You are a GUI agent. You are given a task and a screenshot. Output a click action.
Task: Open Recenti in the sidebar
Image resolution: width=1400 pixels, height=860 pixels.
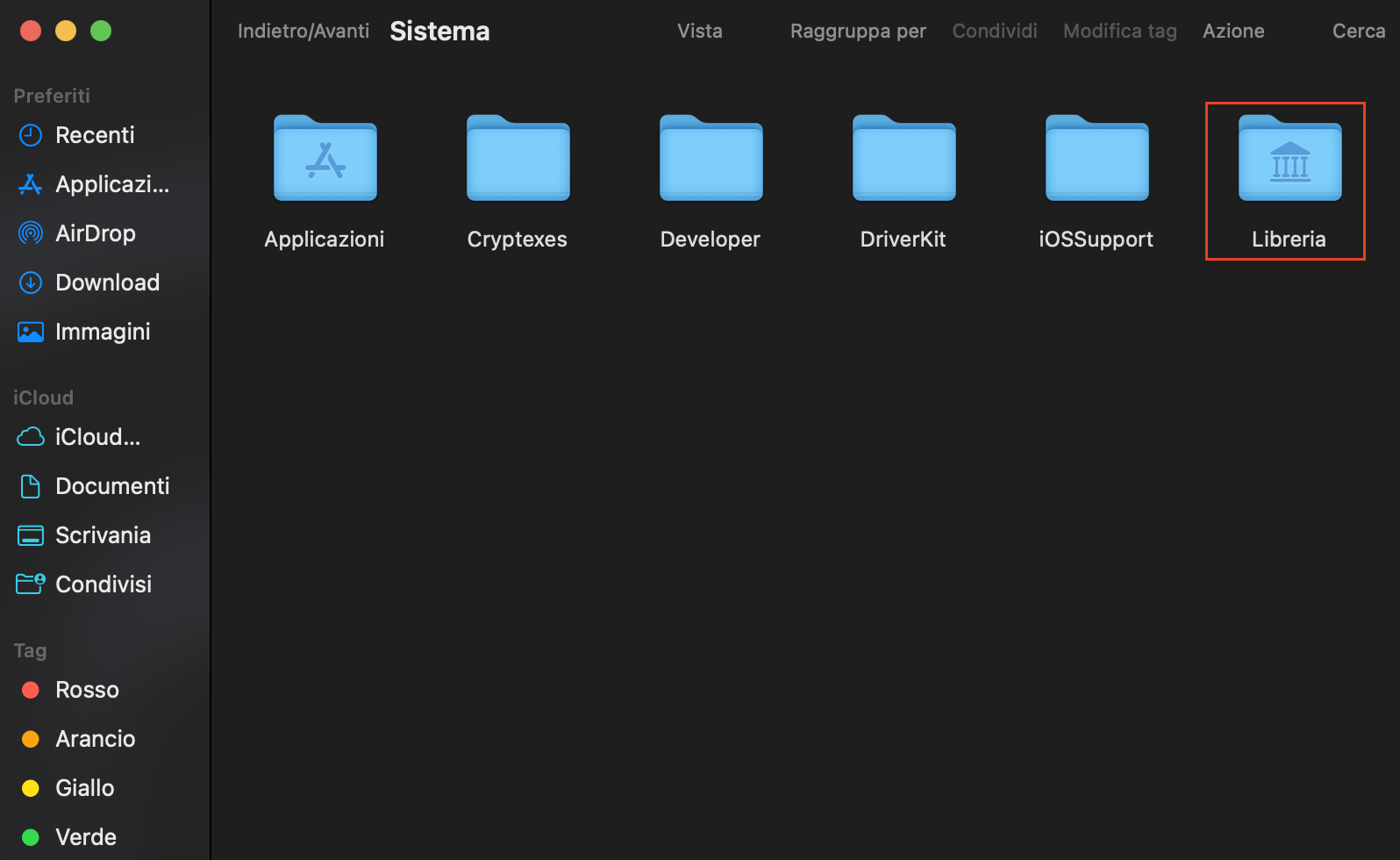pyautogui.click(x=95, y=135)
